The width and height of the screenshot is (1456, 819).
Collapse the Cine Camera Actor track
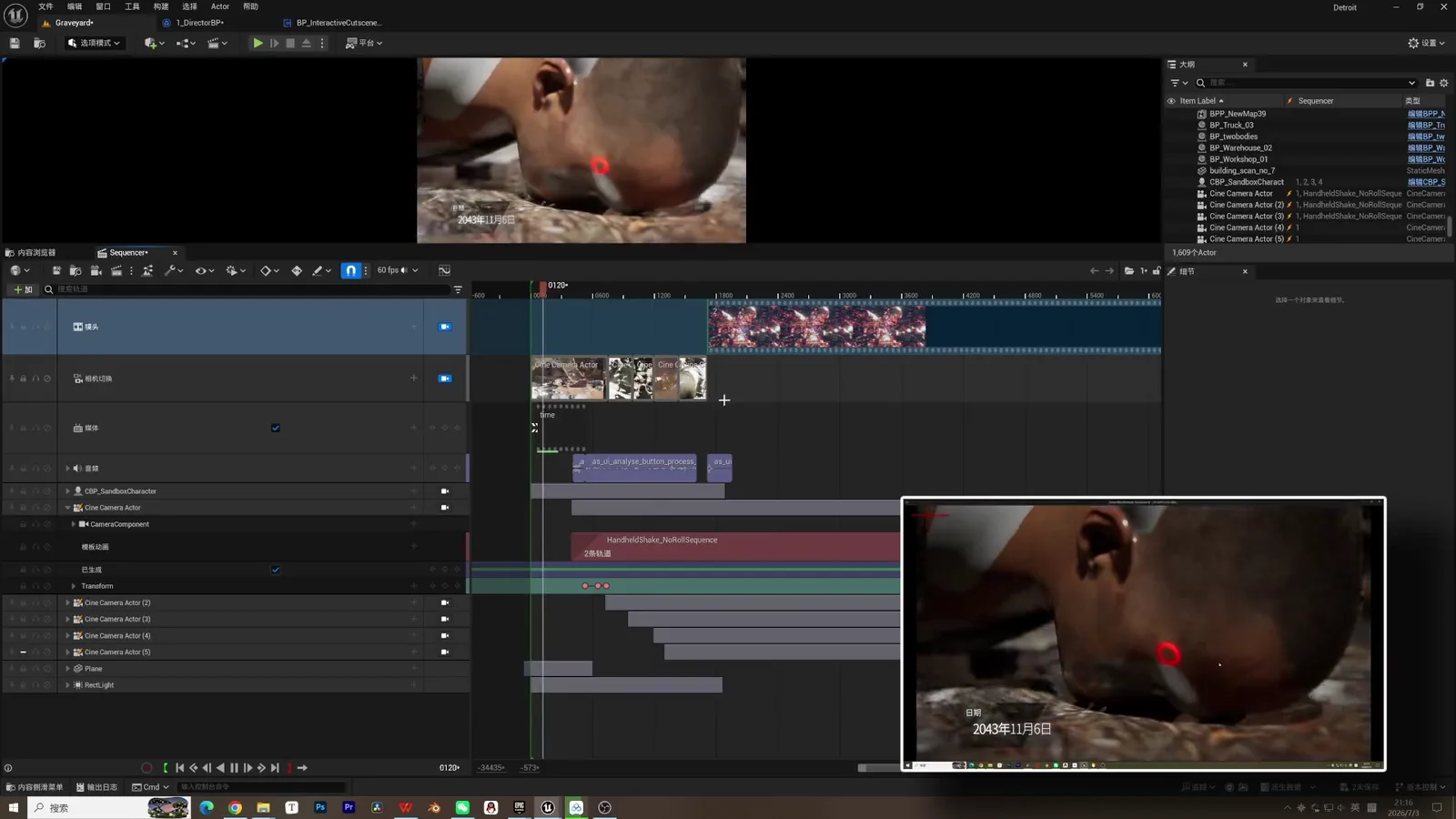67,508
